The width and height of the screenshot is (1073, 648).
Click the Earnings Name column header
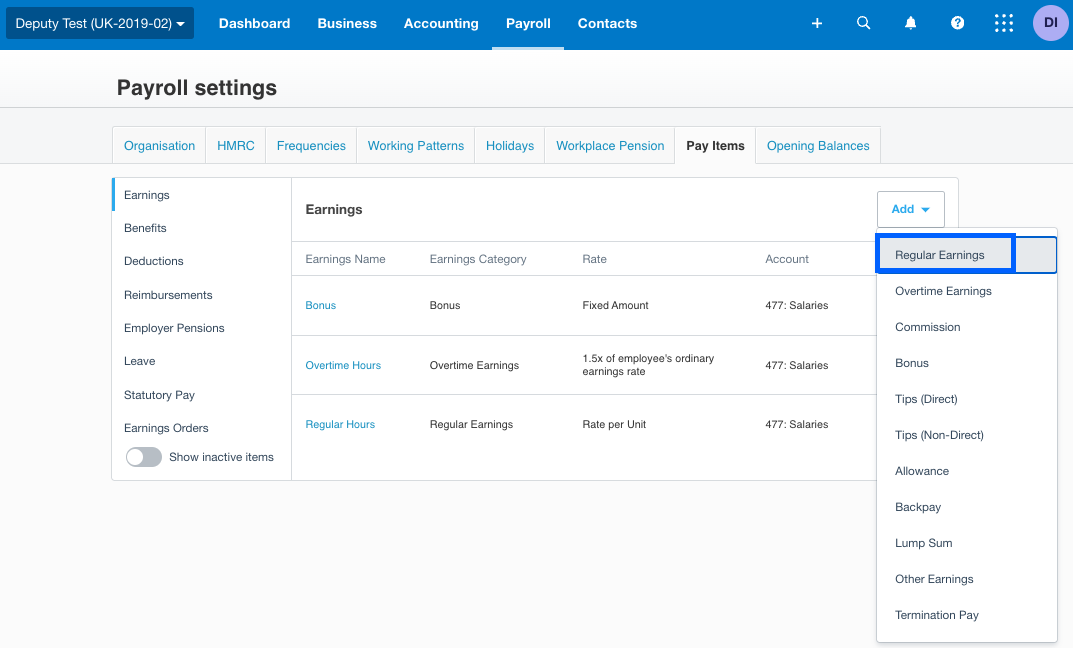point(345,259)
